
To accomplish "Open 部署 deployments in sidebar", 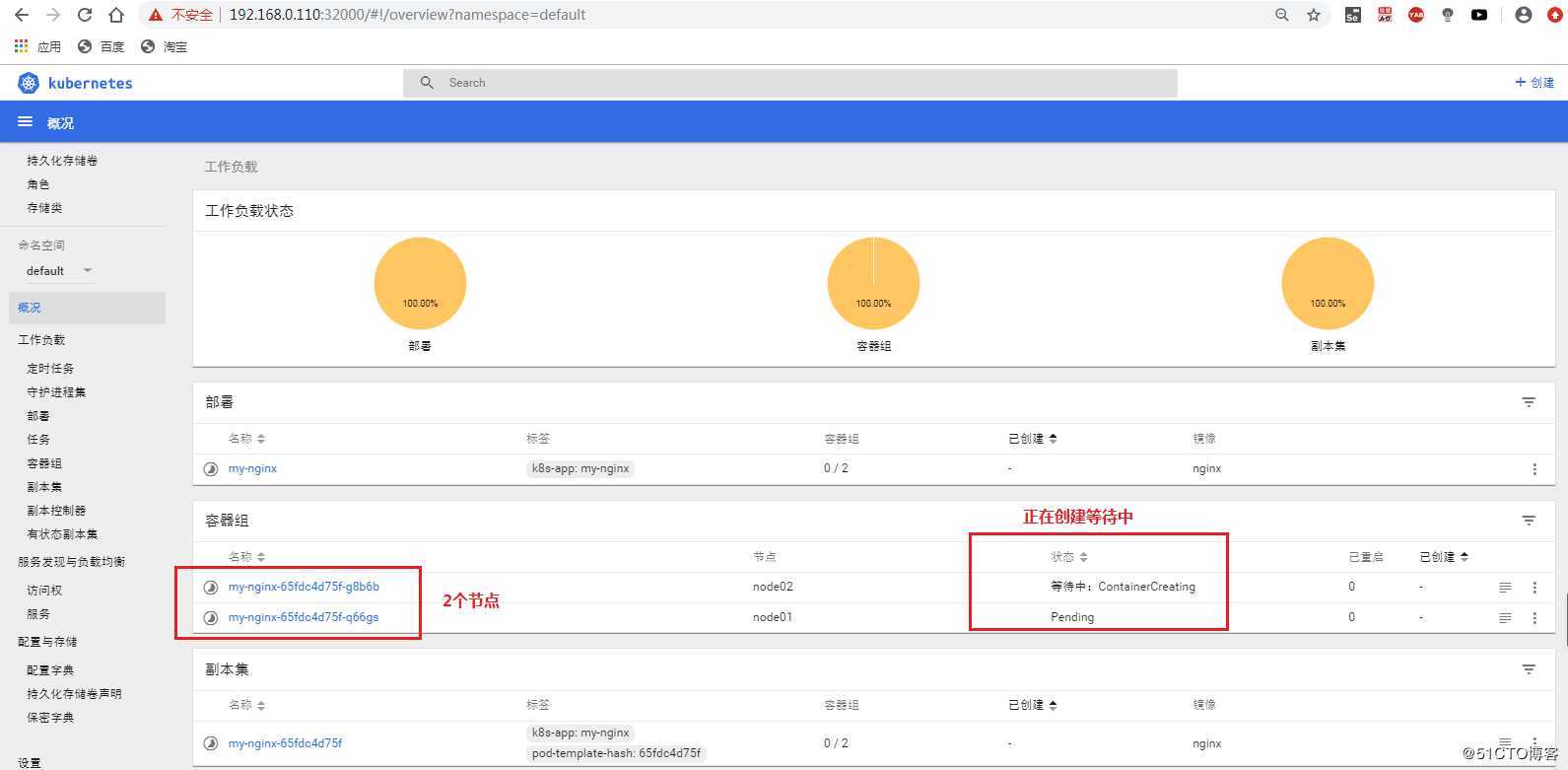I will pos(38,416).
